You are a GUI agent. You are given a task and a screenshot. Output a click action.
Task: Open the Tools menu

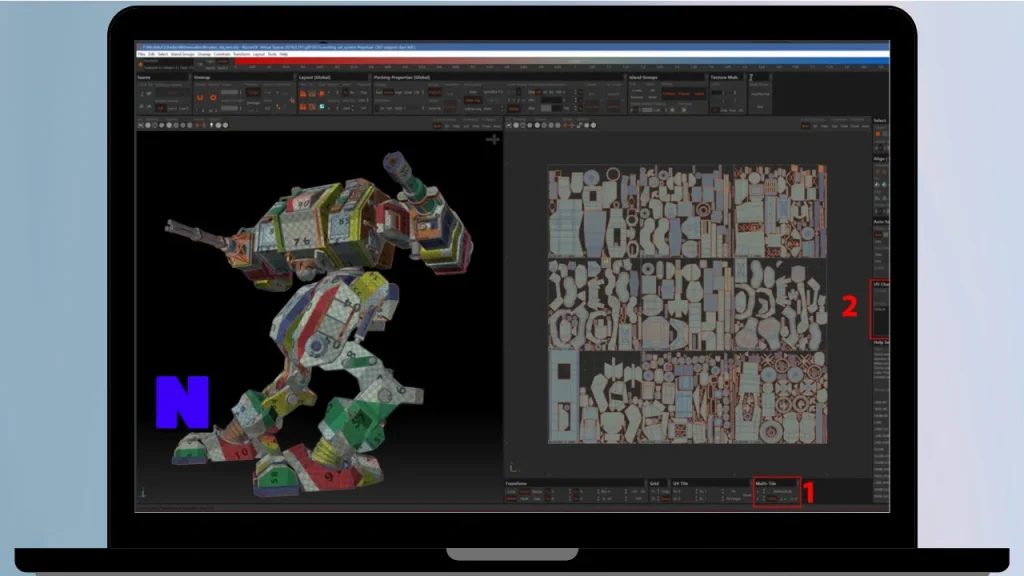point(272,54)
